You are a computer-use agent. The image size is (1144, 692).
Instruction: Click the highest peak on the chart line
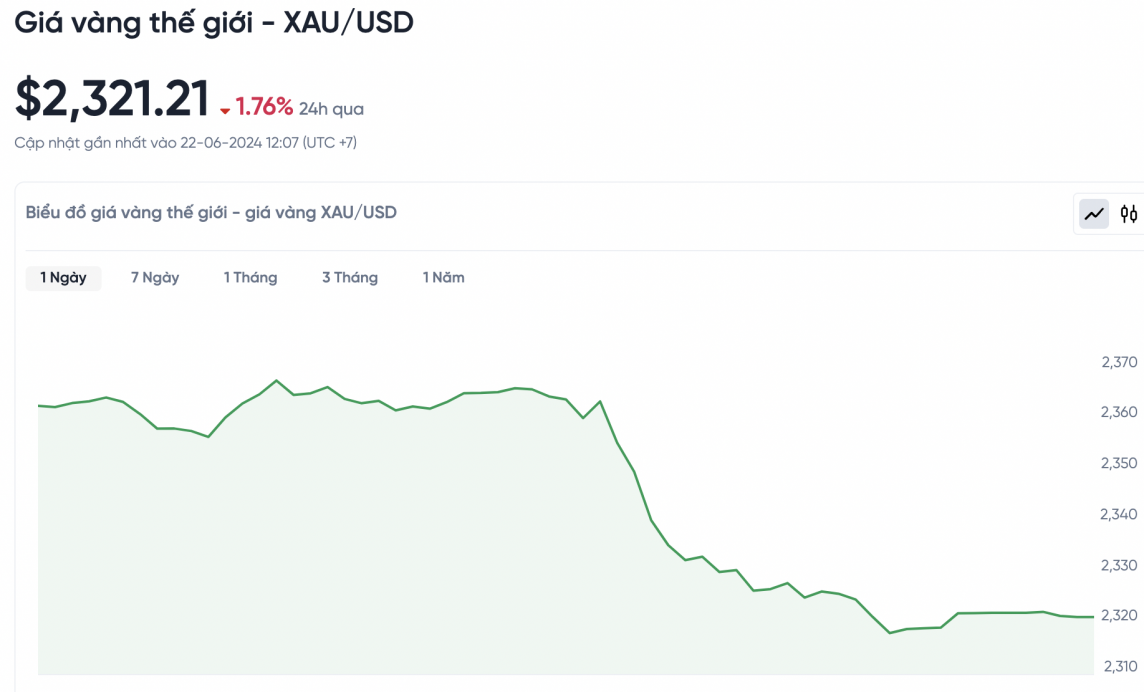coord(277,380)
